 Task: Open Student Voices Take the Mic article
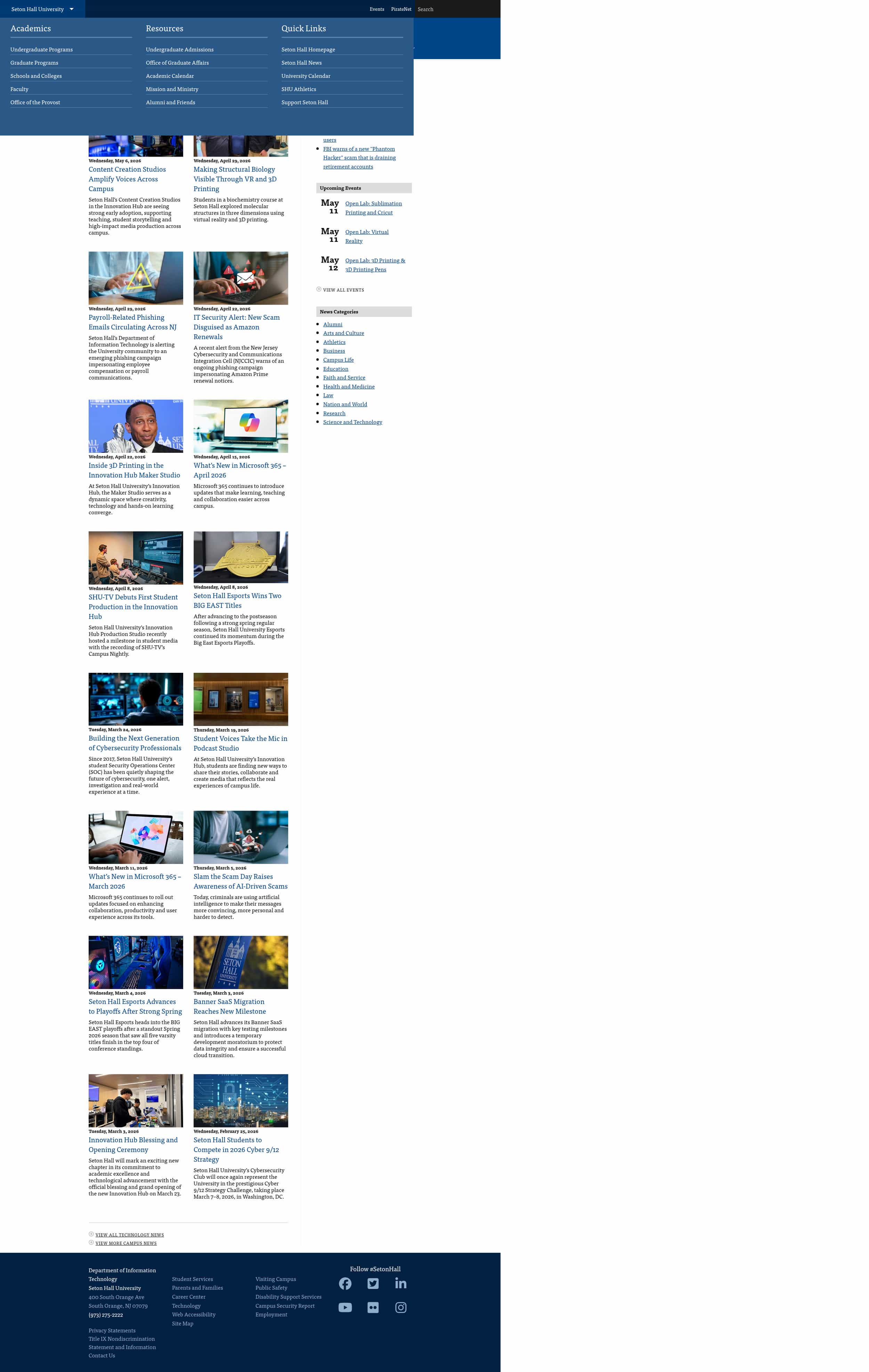pyautogui.click(x=240, y=744)
